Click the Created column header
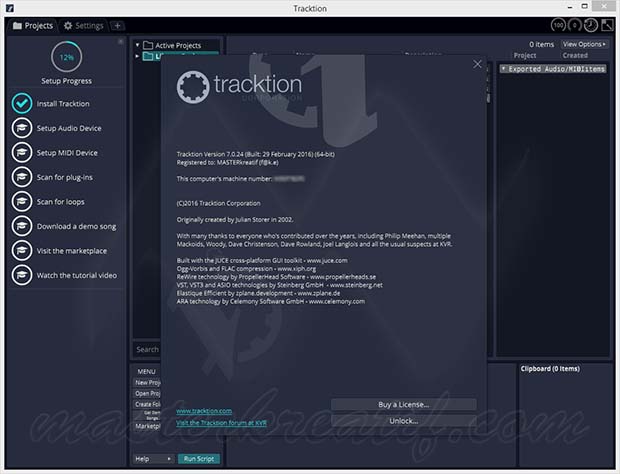The width and height of the screenshot is (620, 474). [575, 55]
